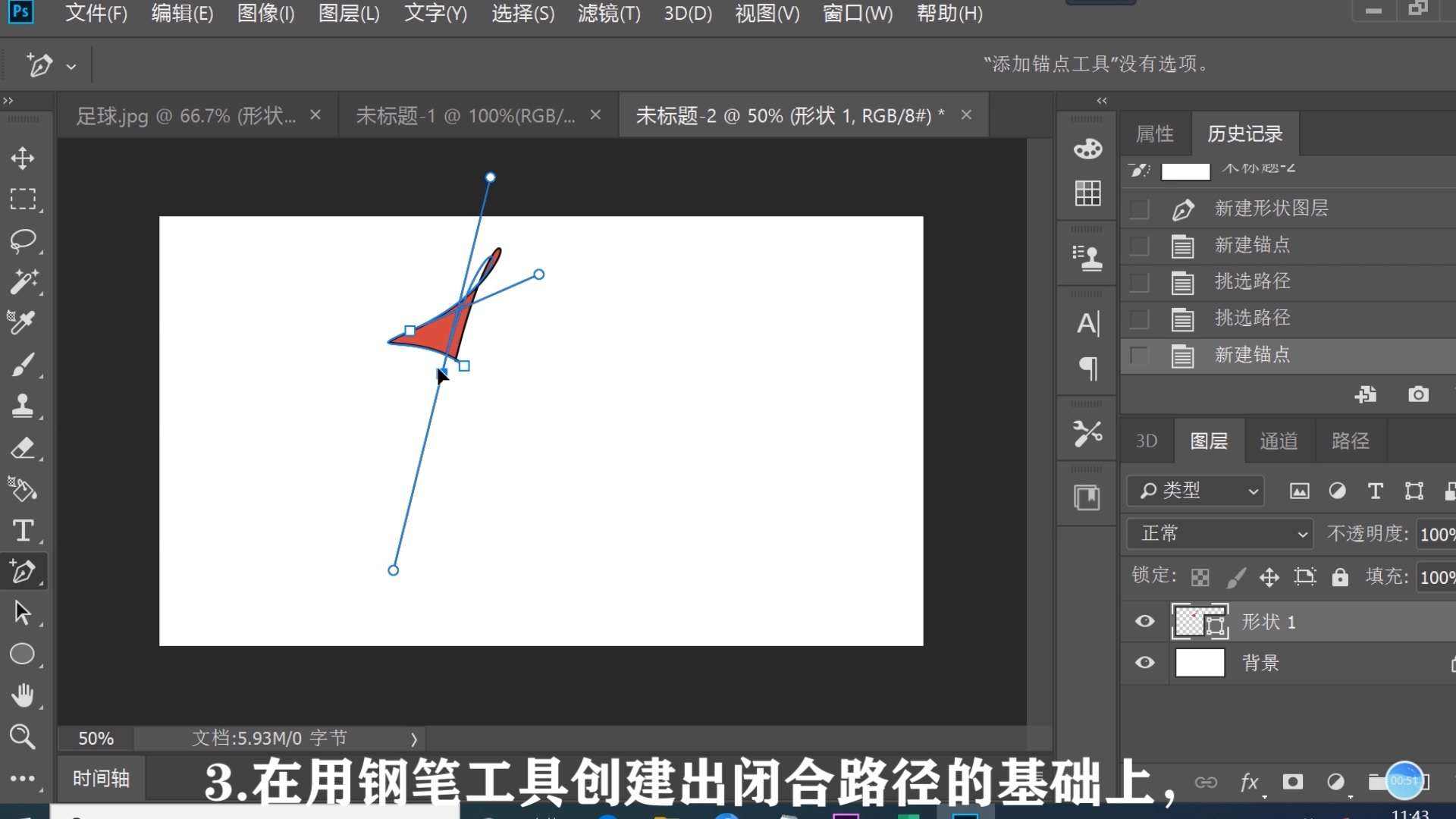Toggle lock position icon
1456x819 pixels.
[x=1269, y=578]
